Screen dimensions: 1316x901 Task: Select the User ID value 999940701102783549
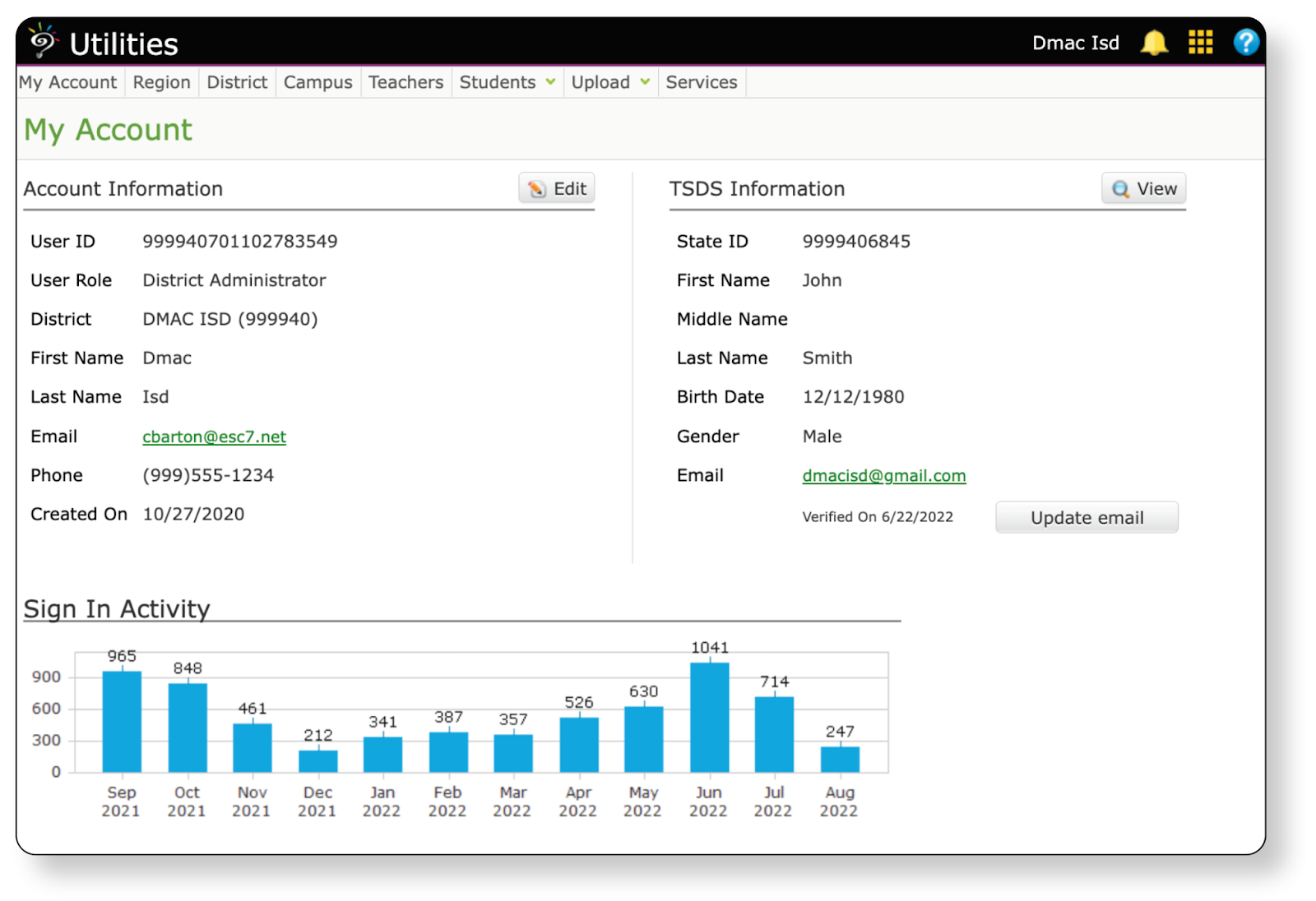pos(239,242)
